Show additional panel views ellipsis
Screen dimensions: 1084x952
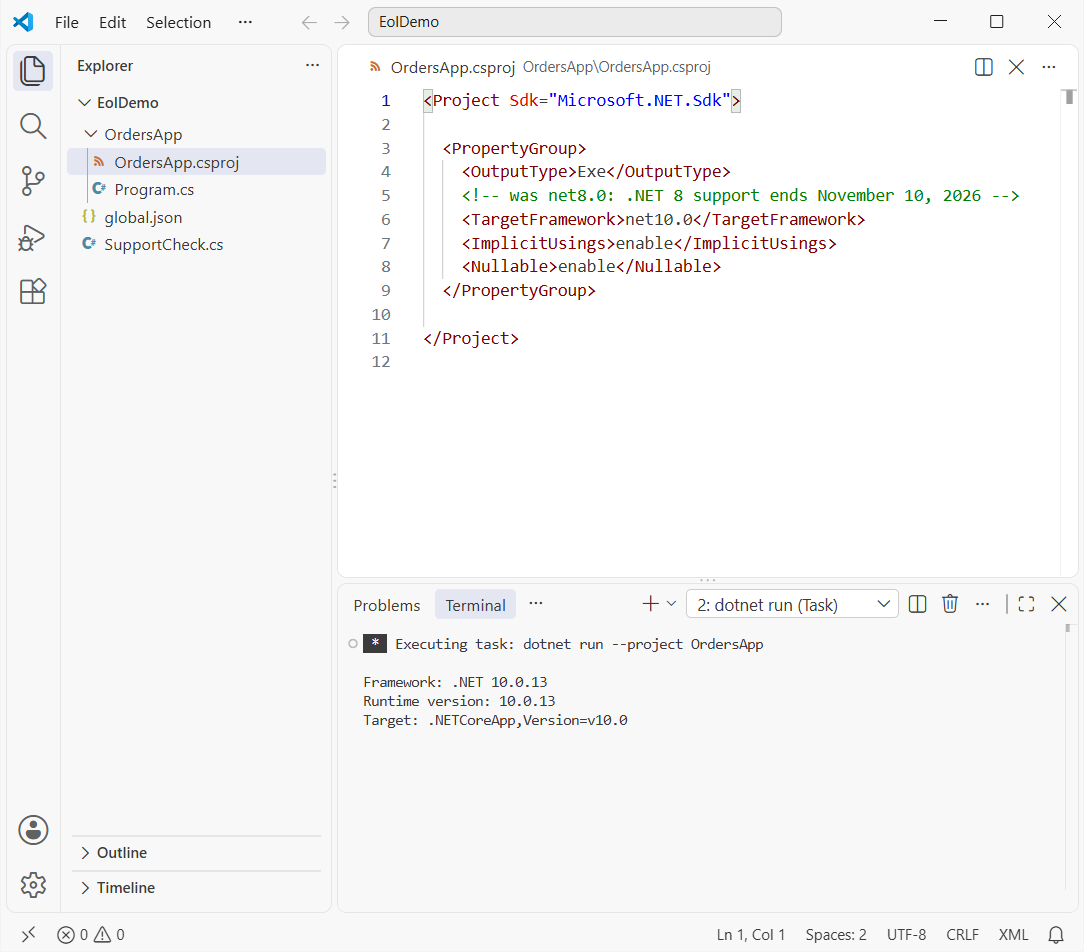point(536,604)
